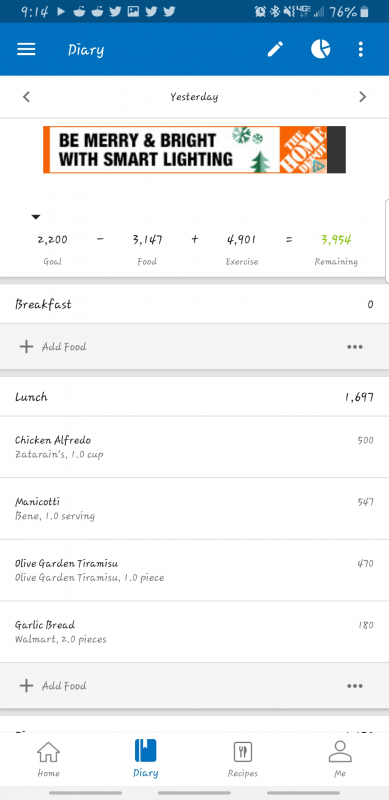Go to next day with right chevron

pyautogui.click(x=362, y=97)
